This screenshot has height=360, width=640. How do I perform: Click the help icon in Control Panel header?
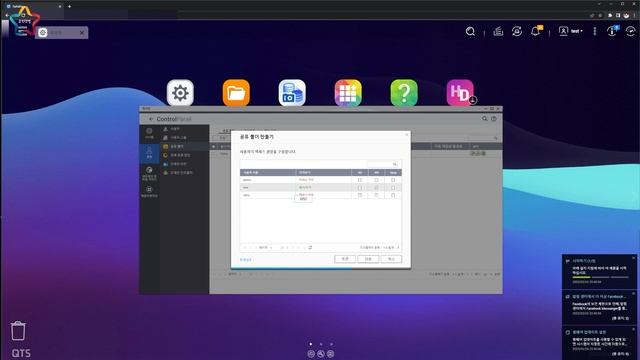coord(494,119)
